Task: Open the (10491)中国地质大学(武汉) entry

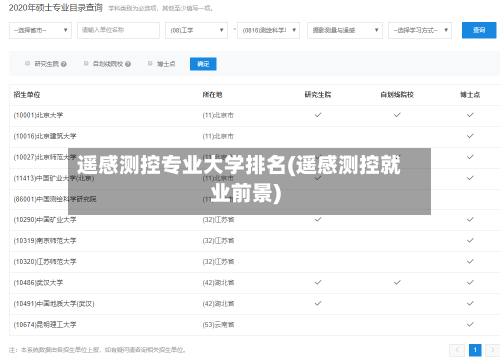Action: [54, 304]
